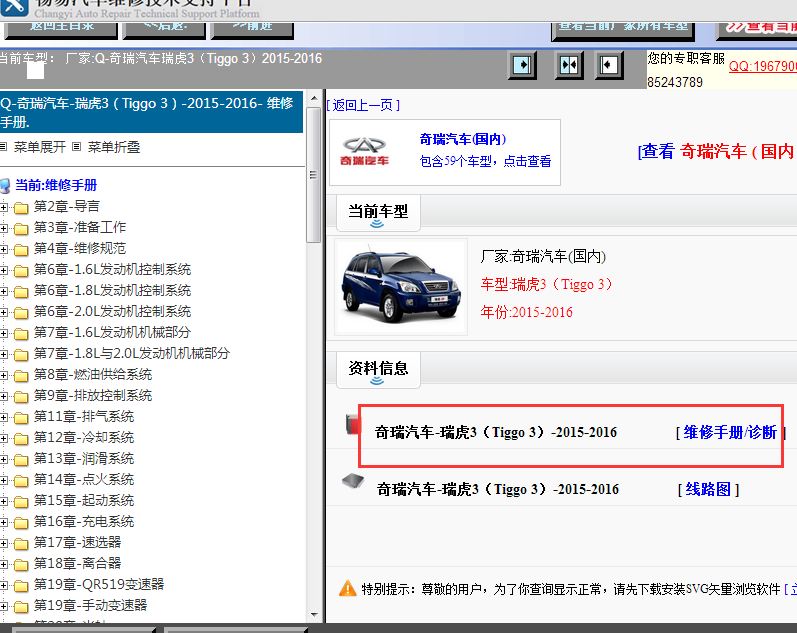
Task: Expand 第6章-1.6L发动机控制系统 node
Action: click(4, 270)
